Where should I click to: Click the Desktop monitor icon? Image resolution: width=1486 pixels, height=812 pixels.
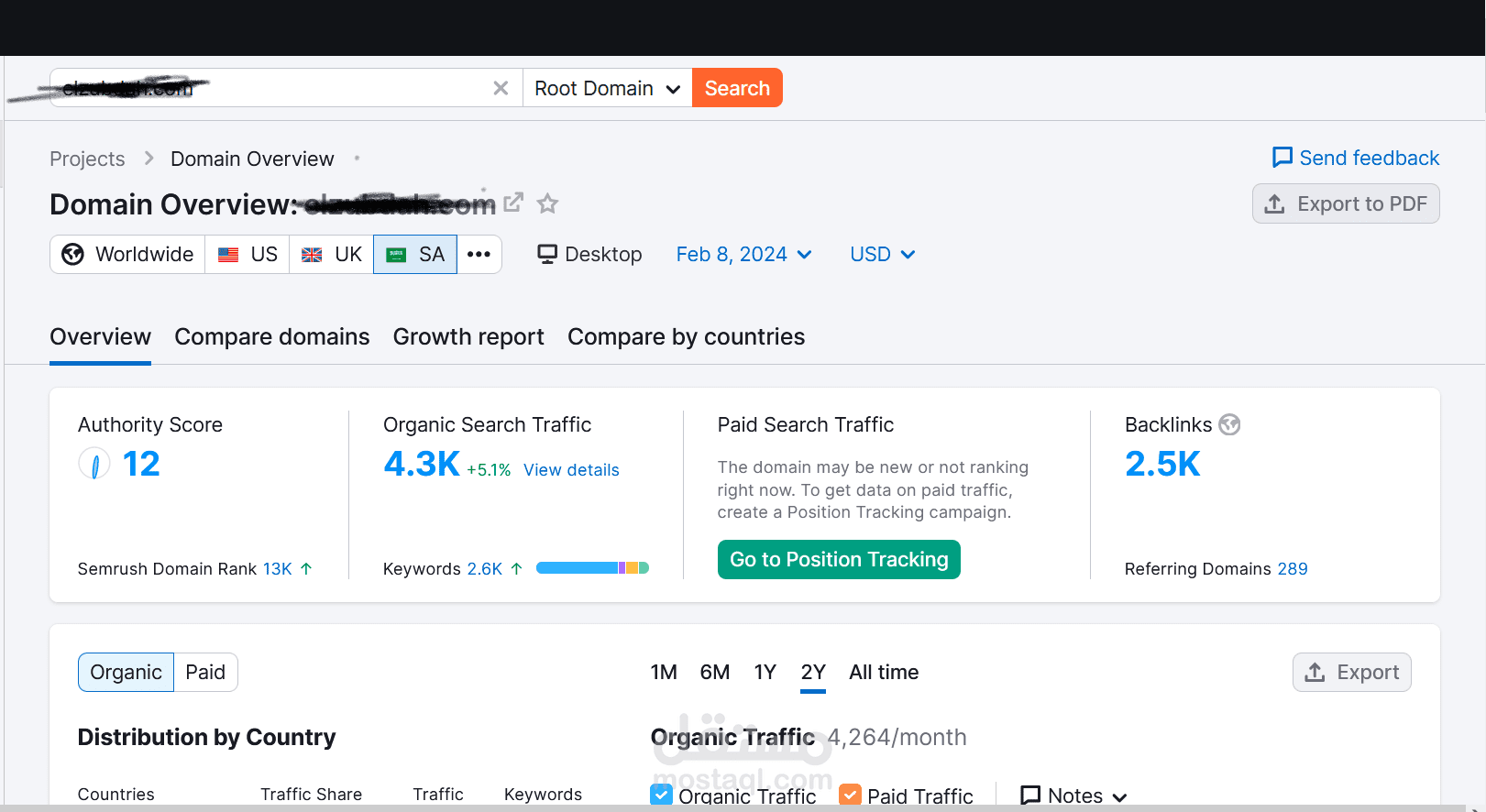[x=547, y=254]
